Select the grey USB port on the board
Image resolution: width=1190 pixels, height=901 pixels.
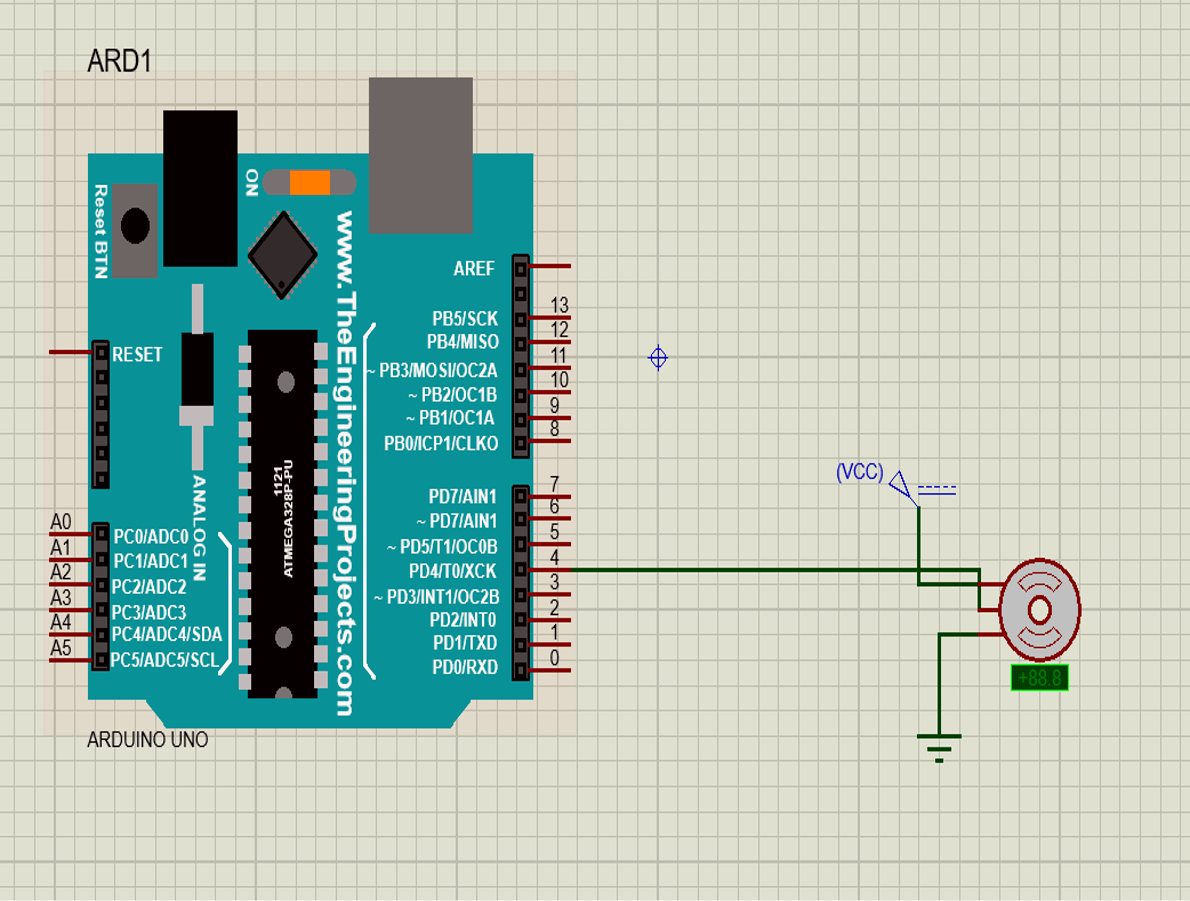[x=421, y=155]
